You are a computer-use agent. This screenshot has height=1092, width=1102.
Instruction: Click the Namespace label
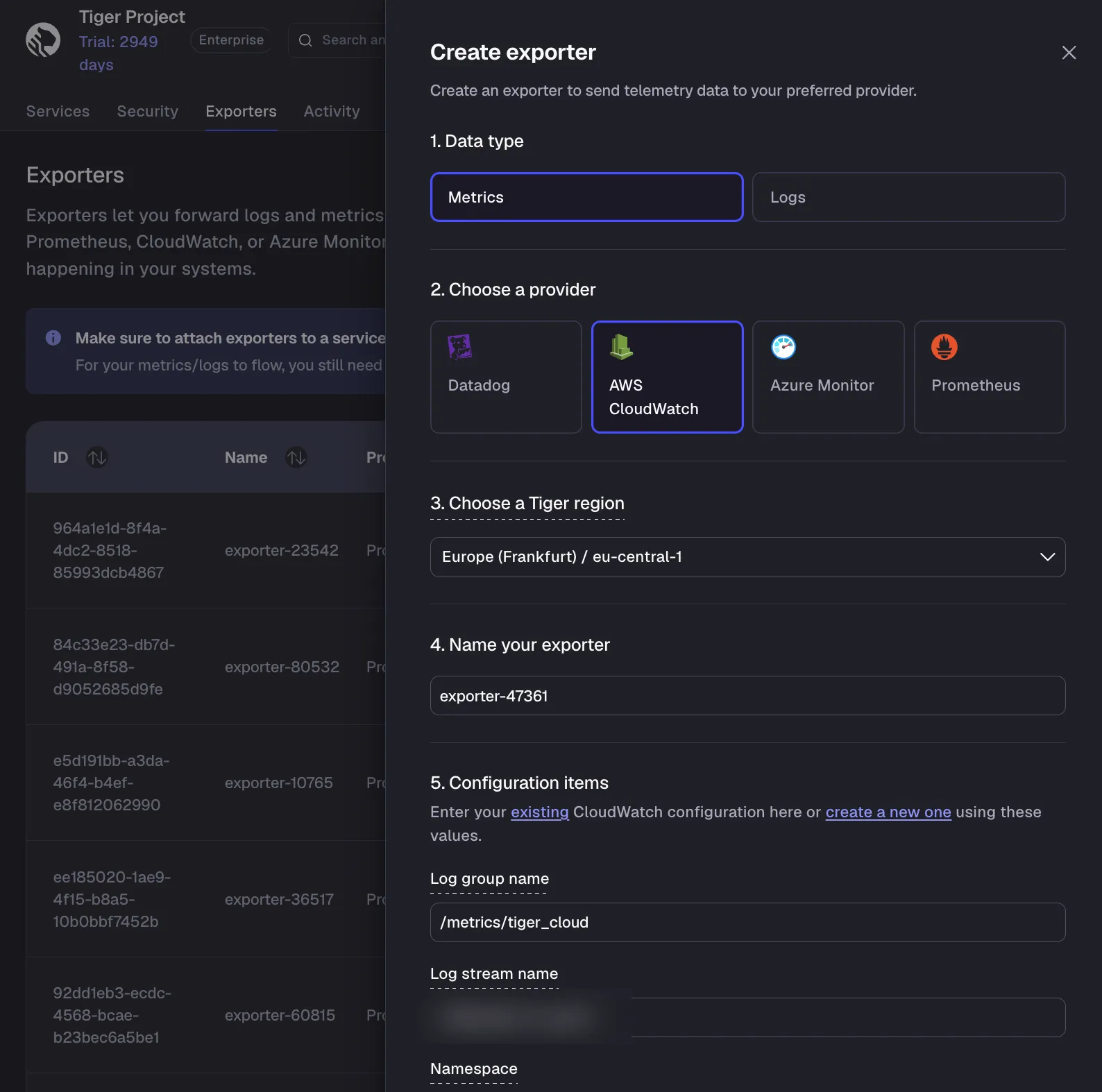(474, 1069)
